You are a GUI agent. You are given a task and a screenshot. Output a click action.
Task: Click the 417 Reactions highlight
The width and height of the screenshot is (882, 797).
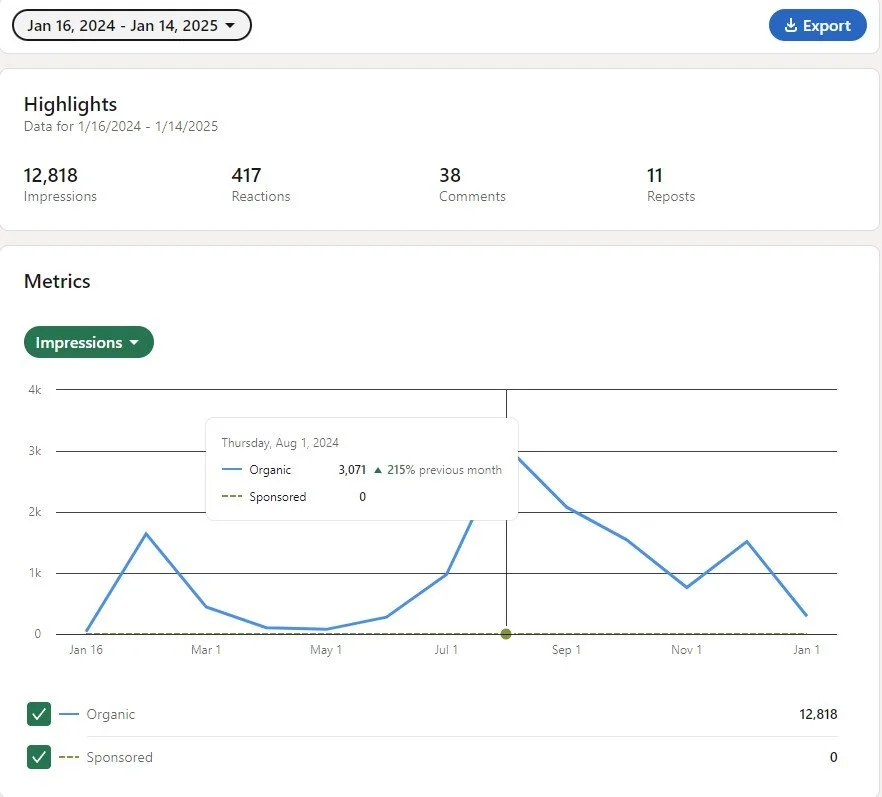(261, 184)
